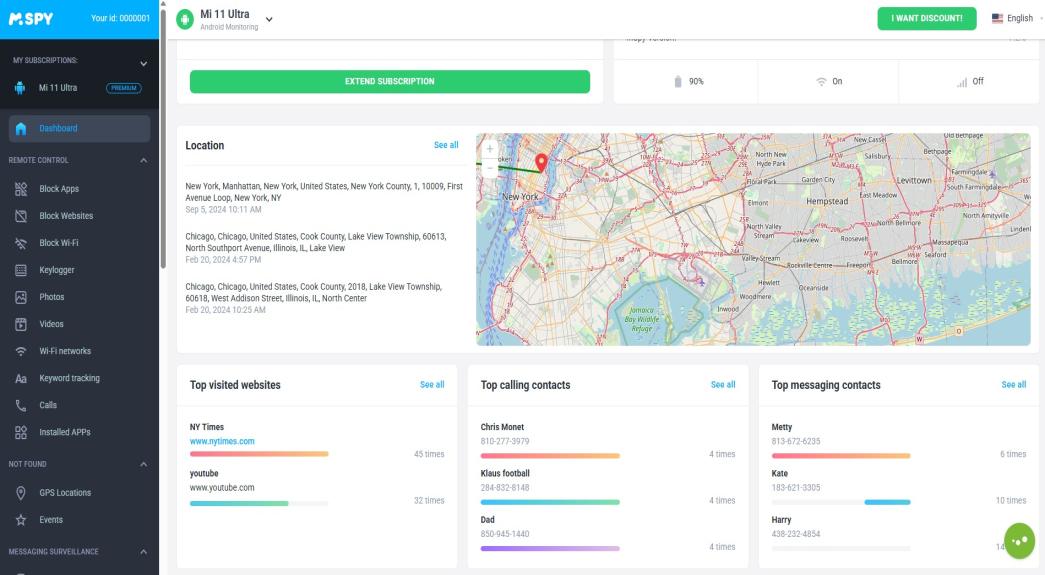Screen dimensions: 1045x575
Task: Open the www.nytimes.com link
Action: (x=222, y=442)
